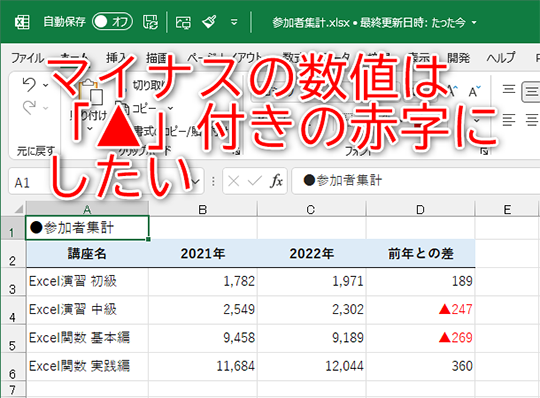Click the cell with value 189

coord(420,282)
